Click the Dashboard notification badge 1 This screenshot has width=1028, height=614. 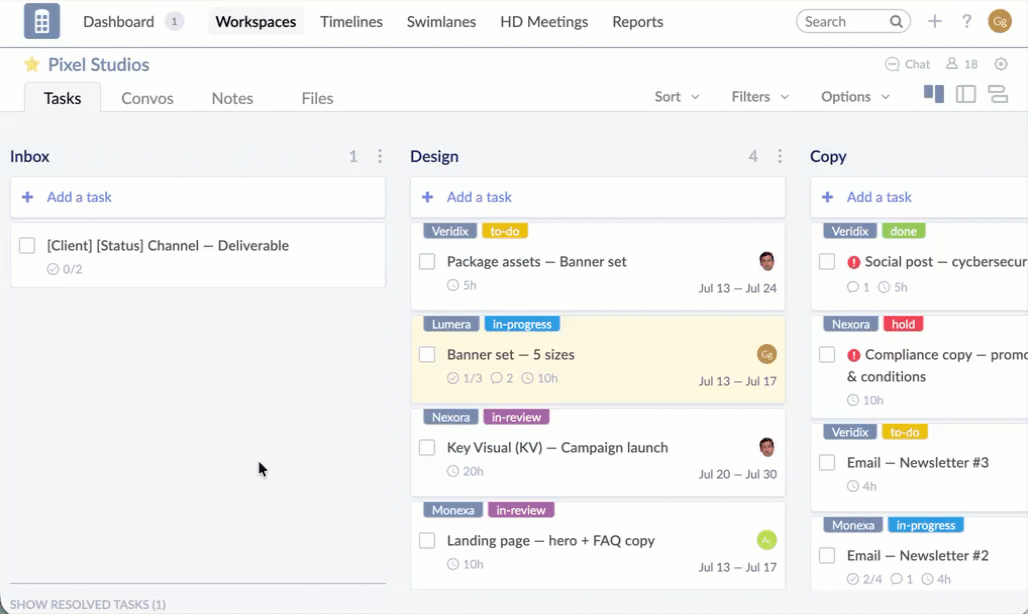174,22
